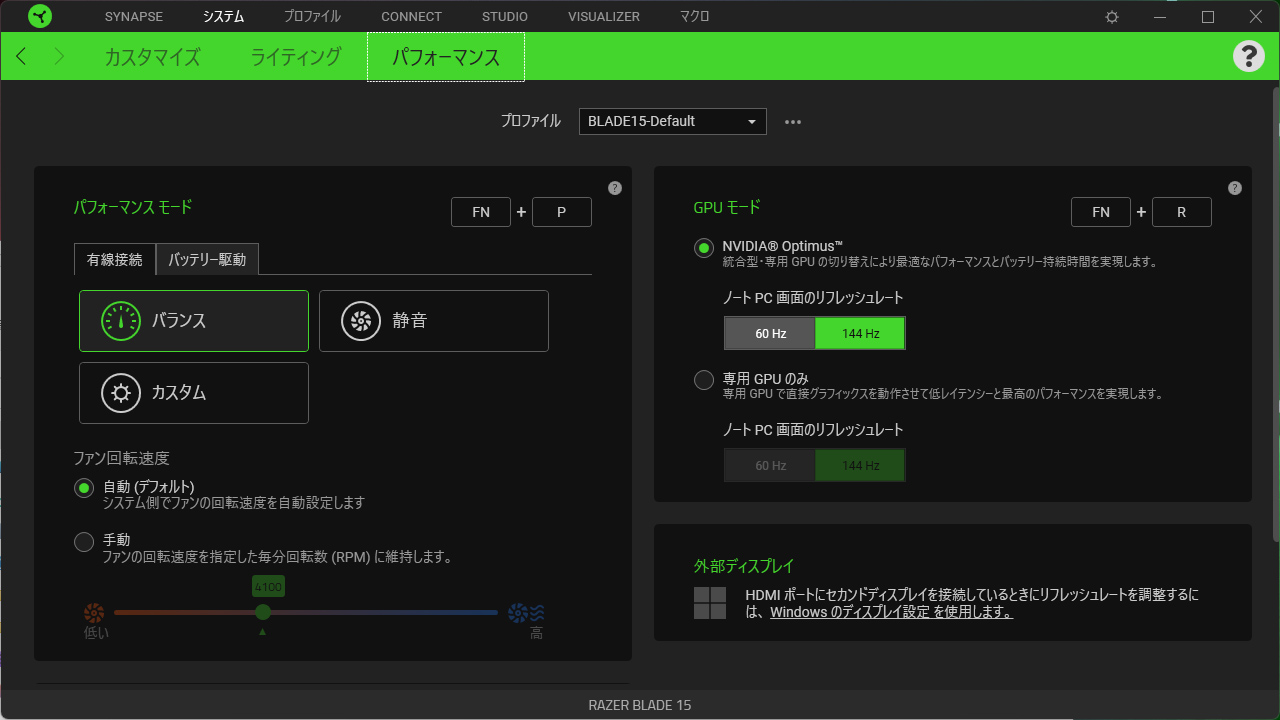Click the パフォーマンス モード heading
Image resolution: width=1280 pixels, height=720 pixels.
pos(133,207)
